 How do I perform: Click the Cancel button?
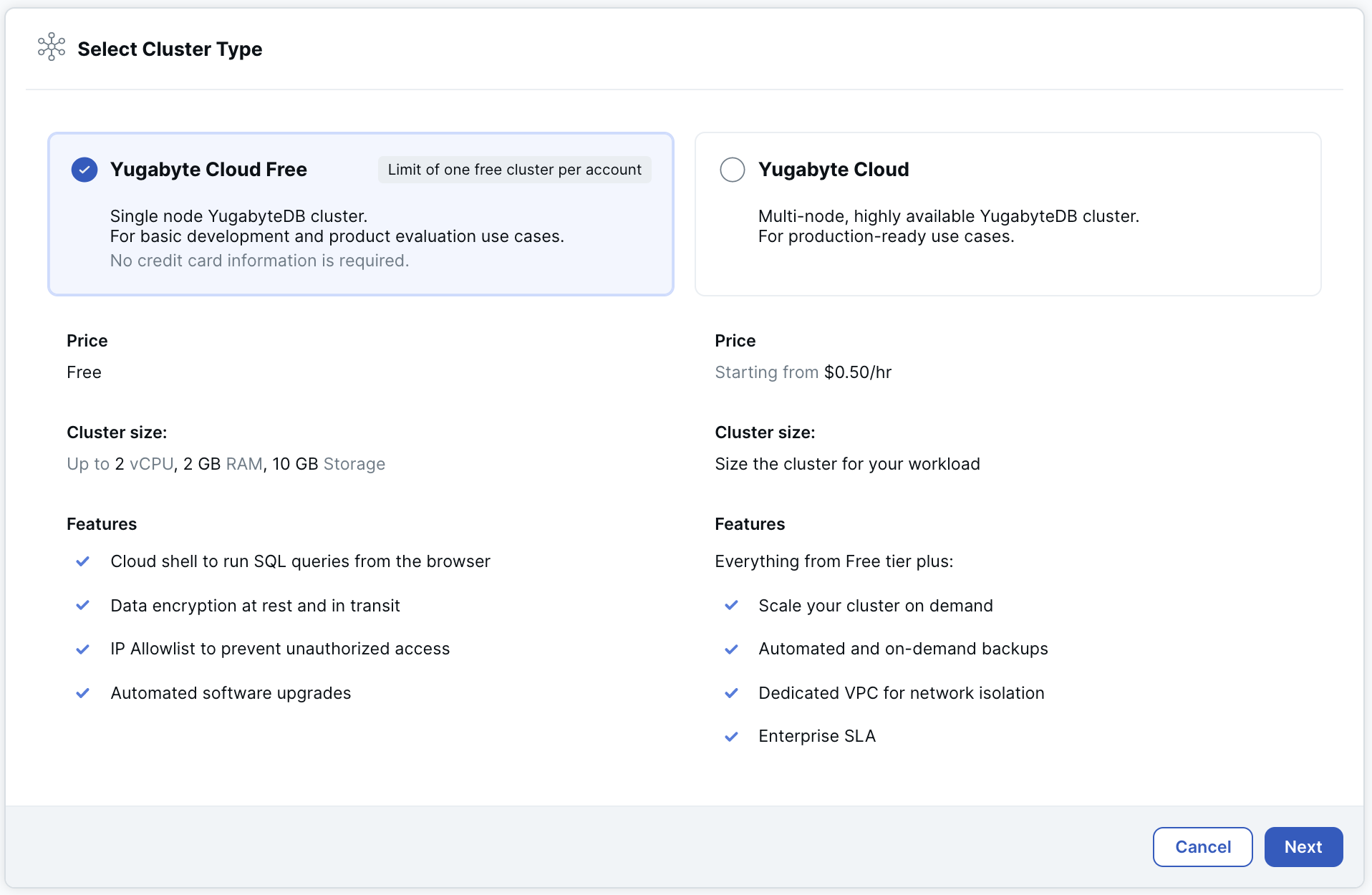coord(1203,847)
